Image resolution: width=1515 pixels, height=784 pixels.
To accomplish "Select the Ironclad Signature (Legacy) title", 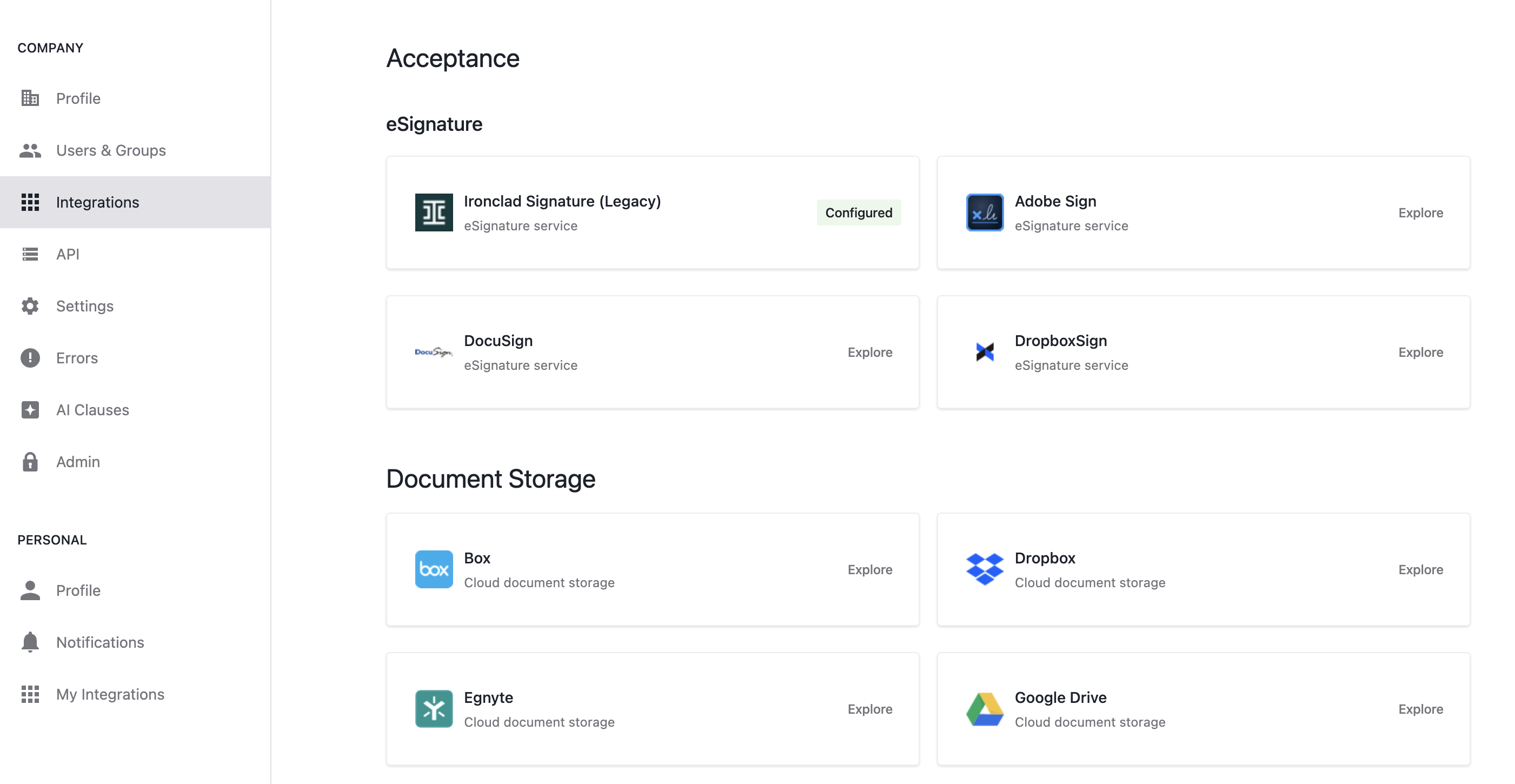I will [x=562, y=201].
